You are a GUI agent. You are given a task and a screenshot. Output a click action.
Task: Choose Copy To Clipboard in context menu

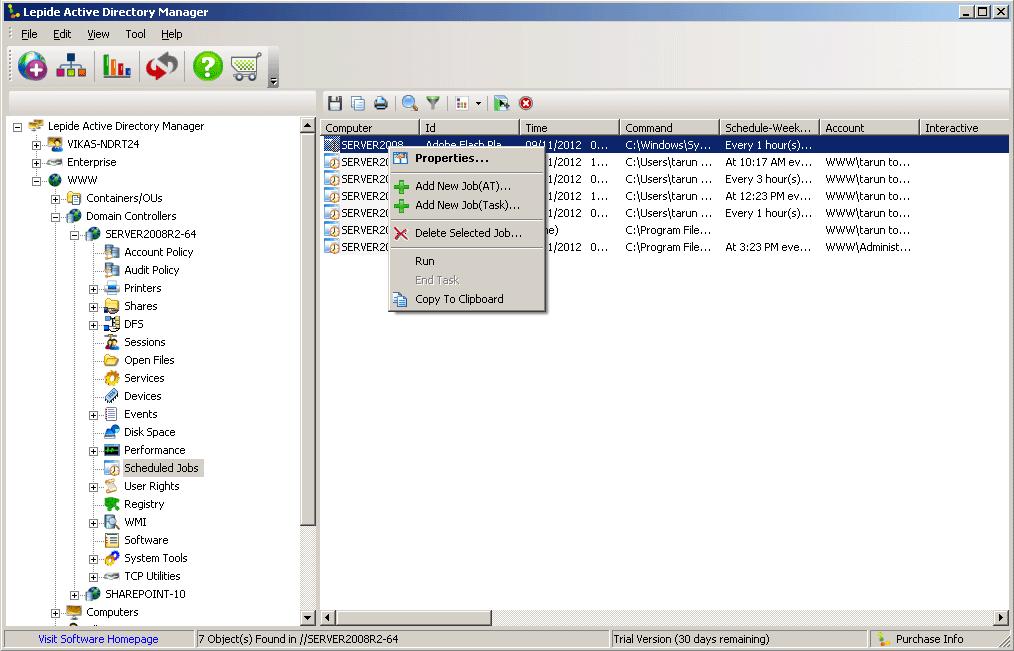point(466,299)
